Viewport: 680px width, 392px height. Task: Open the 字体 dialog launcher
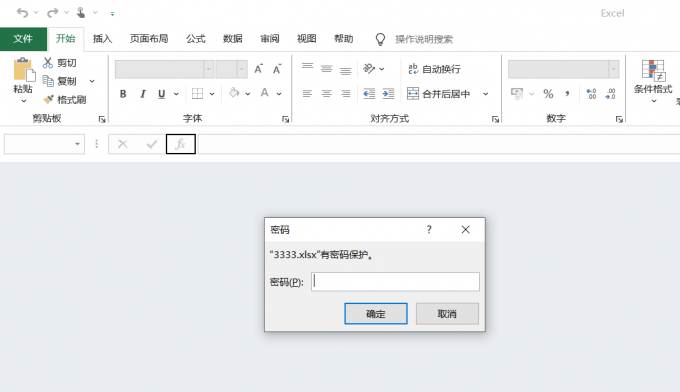click(285, 119)
